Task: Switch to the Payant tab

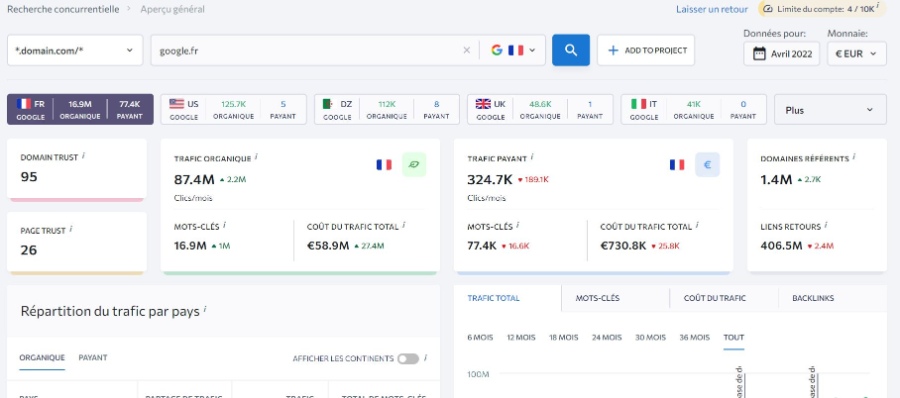Action: 93,357
